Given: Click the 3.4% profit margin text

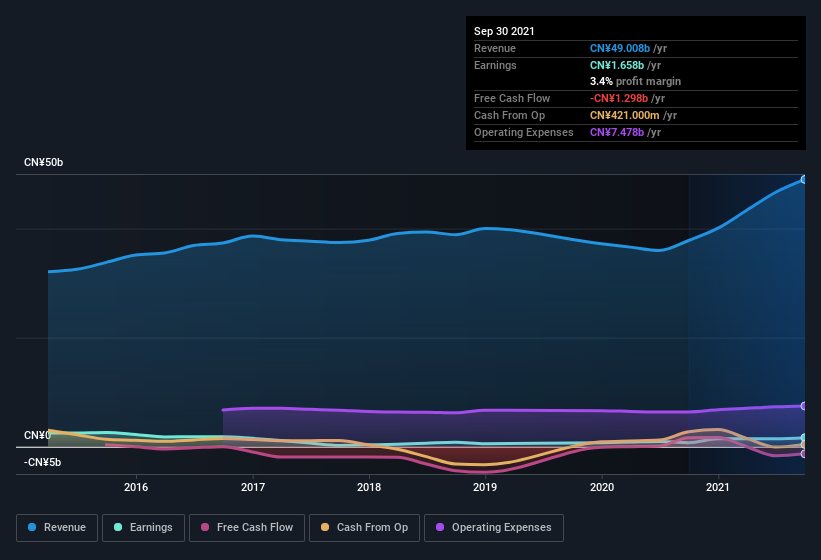Looking at the screenshot, I should pos(636,81).
